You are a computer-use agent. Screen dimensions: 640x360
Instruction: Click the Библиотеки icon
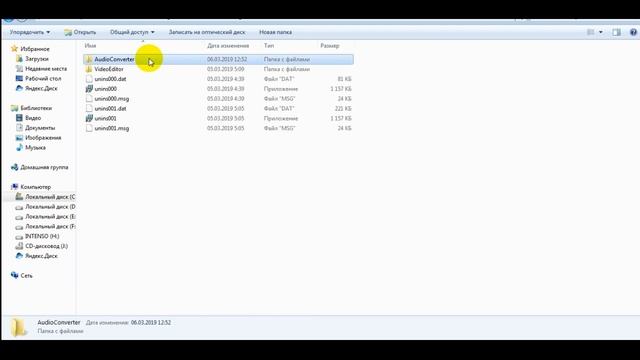14,108
